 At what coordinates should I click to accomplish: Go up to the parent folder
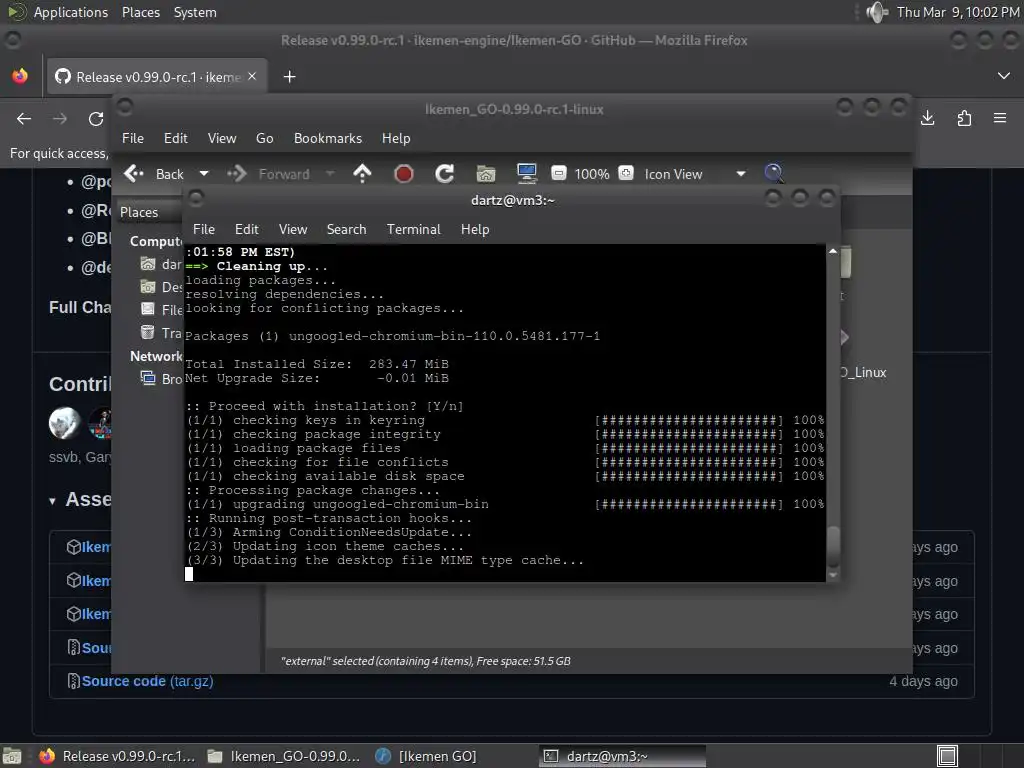(362, 174)
